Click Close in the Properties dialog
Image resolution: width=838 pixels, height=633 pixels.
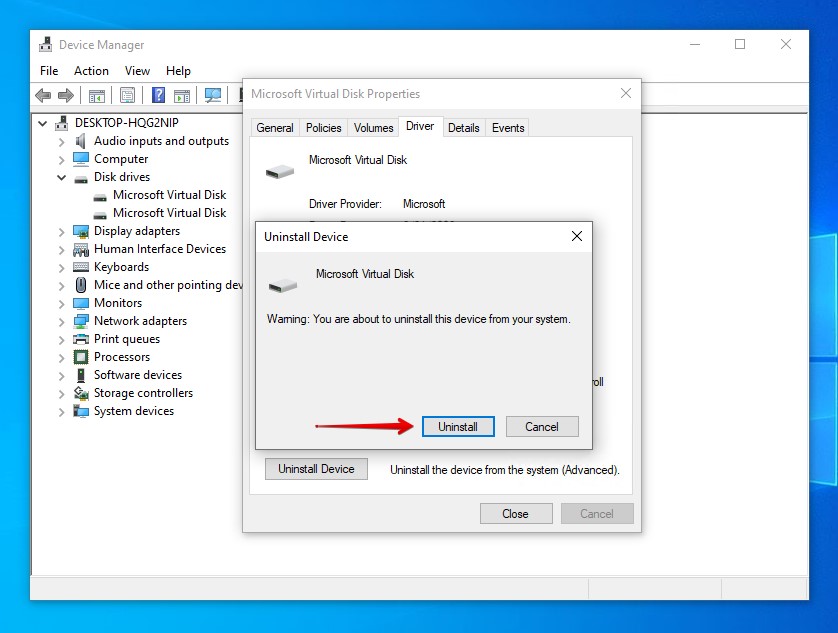point(516,514)
